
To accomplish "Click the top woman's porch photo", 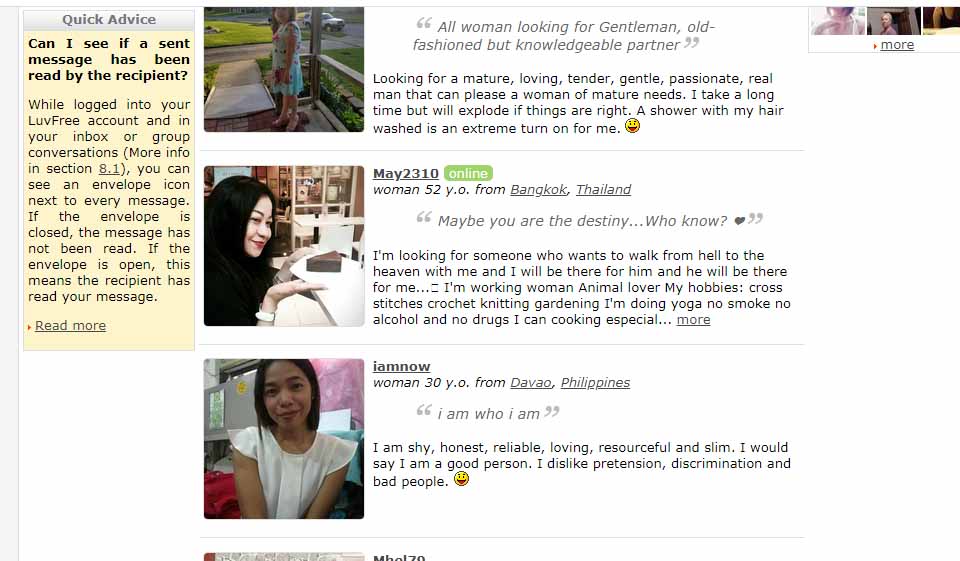I will 283,69.
